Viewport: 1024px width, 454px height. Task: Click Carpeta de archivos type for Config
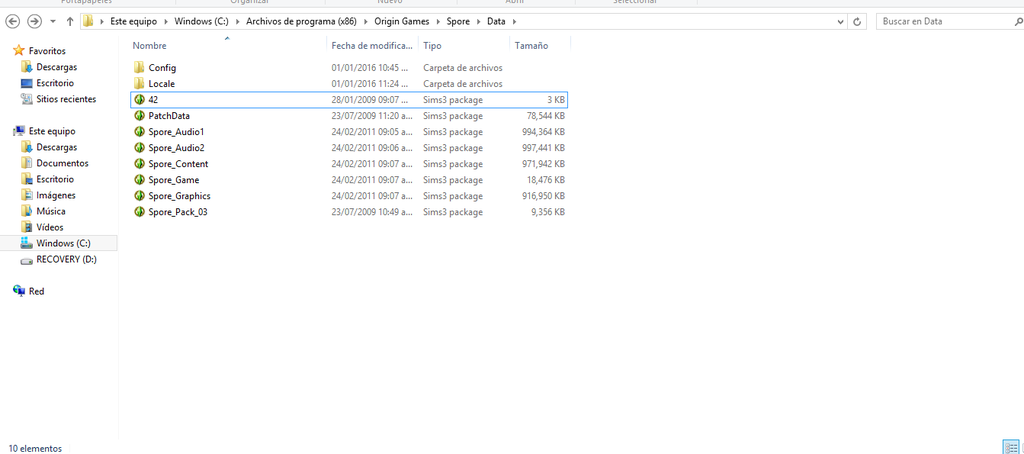click(462, 67)
